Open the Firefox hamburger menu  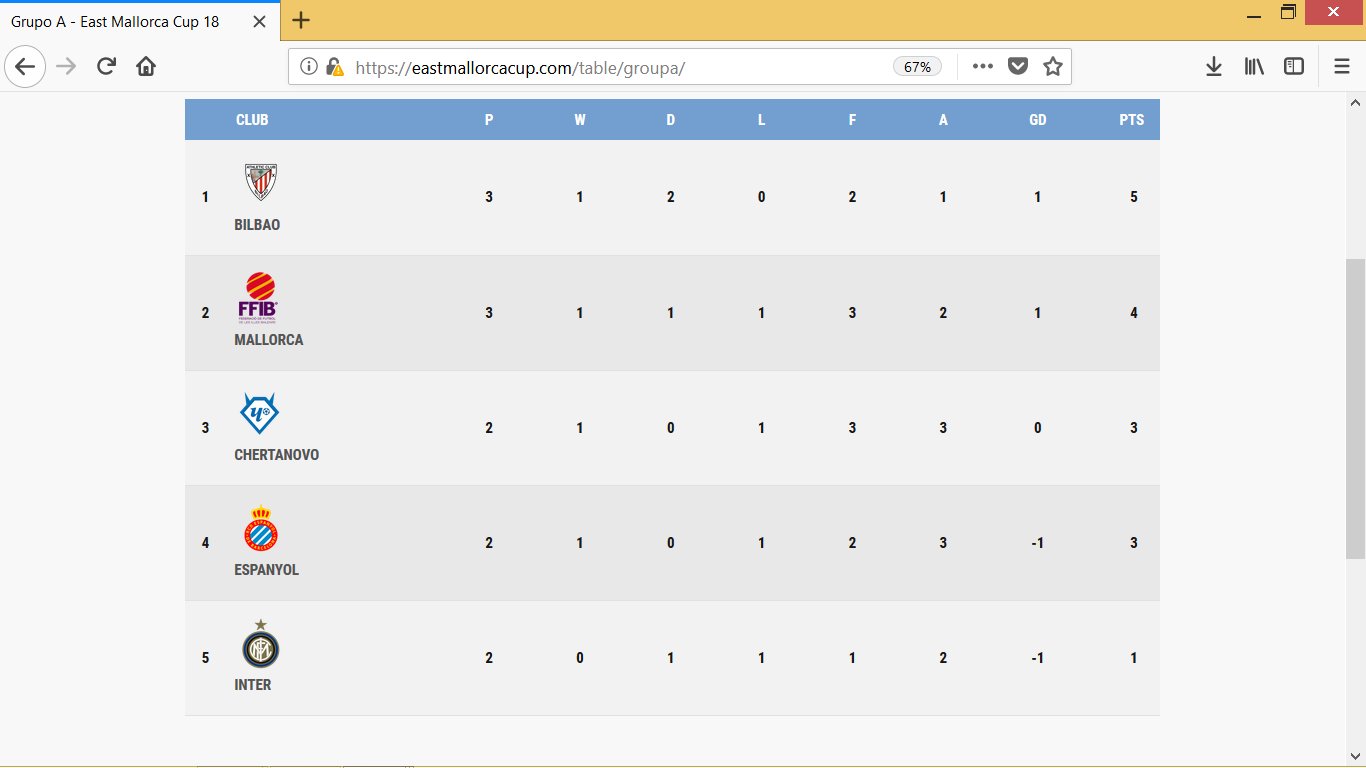pos(1342,67)
